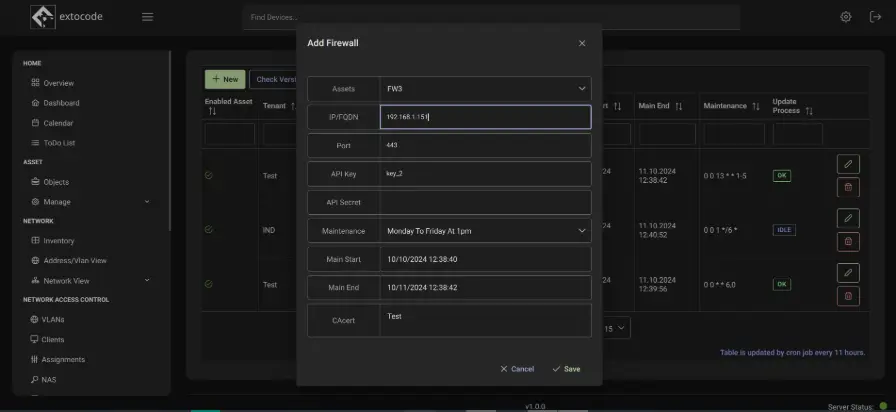Toggle enabled asset check in last row
The width and height of the screenshot is (896, 412).
coord(209,284)
